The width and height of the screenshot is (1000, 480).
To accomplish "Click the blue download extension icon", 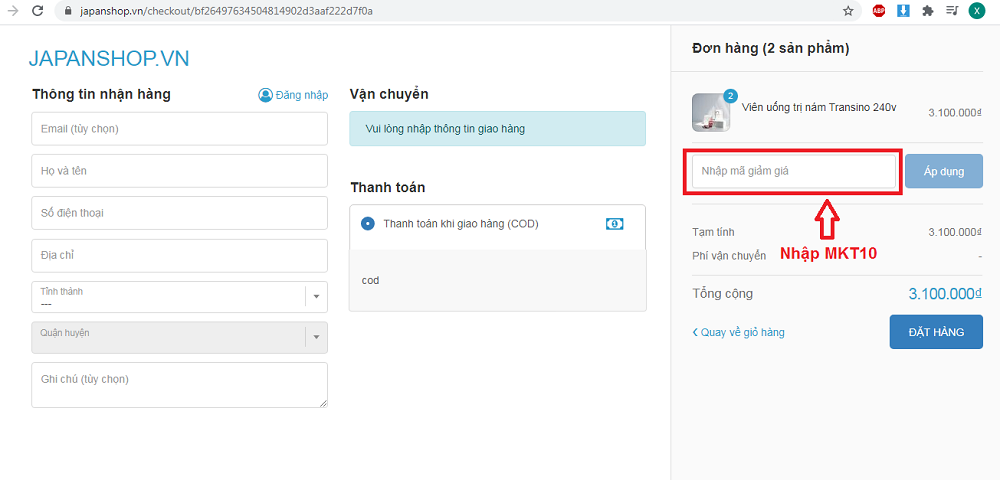I will click(x=903, y=10).
